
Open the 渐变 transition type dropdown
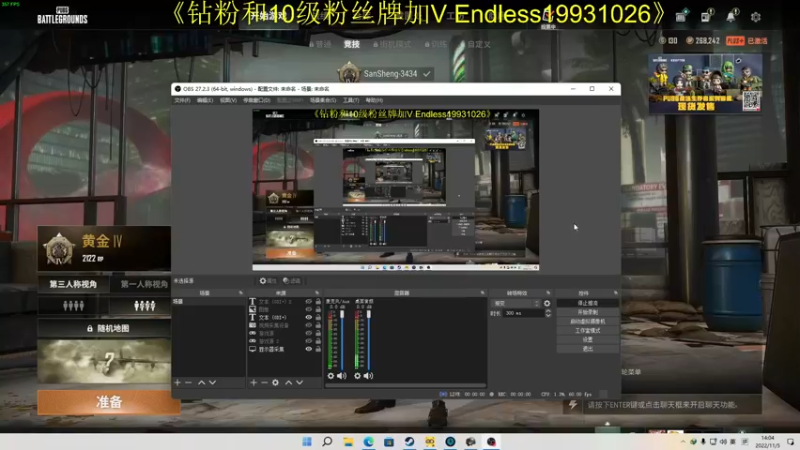point(516,303)
